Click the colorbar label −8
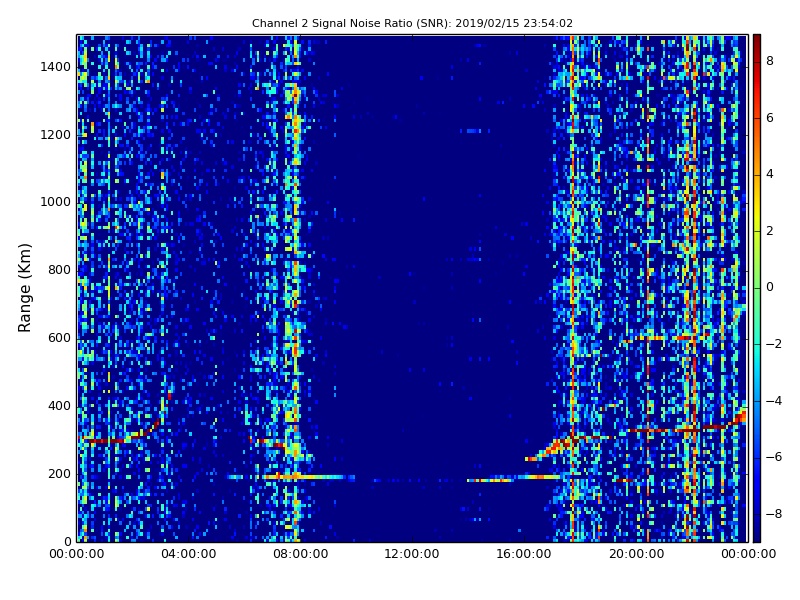 [x=774, y=514]
